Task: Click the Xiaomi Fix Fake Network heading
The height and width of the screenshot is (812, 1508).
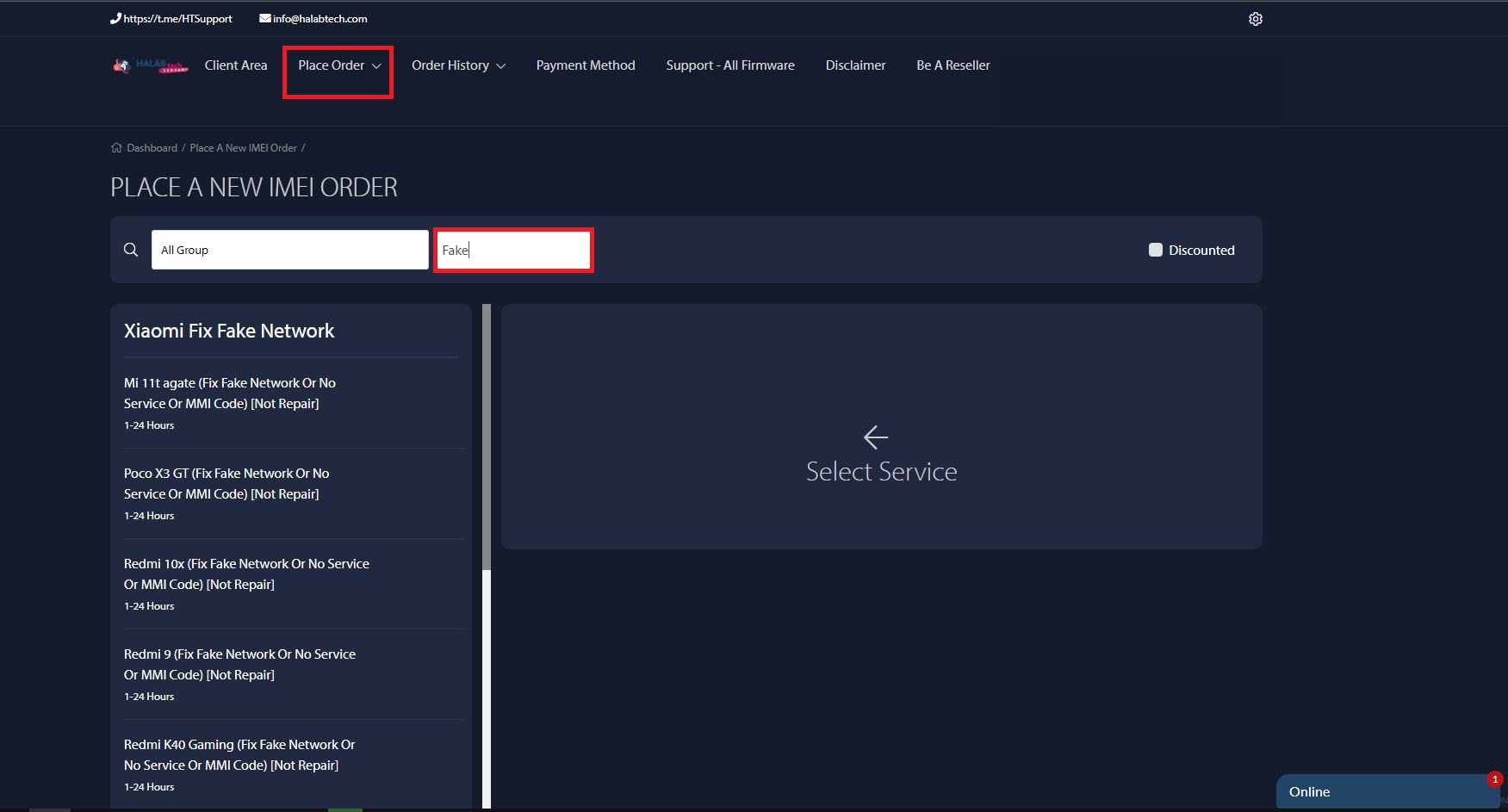Action: (229, 331)
